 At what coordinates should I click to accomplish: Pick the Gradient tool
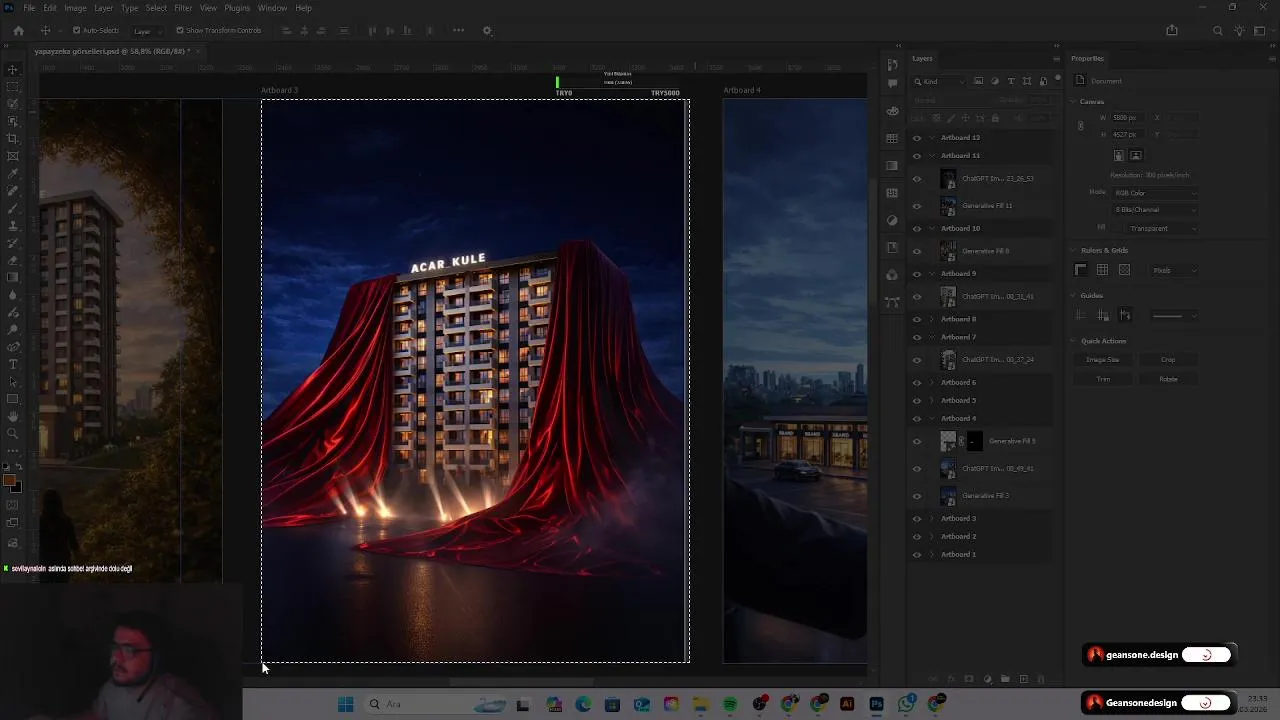[13, 277]
